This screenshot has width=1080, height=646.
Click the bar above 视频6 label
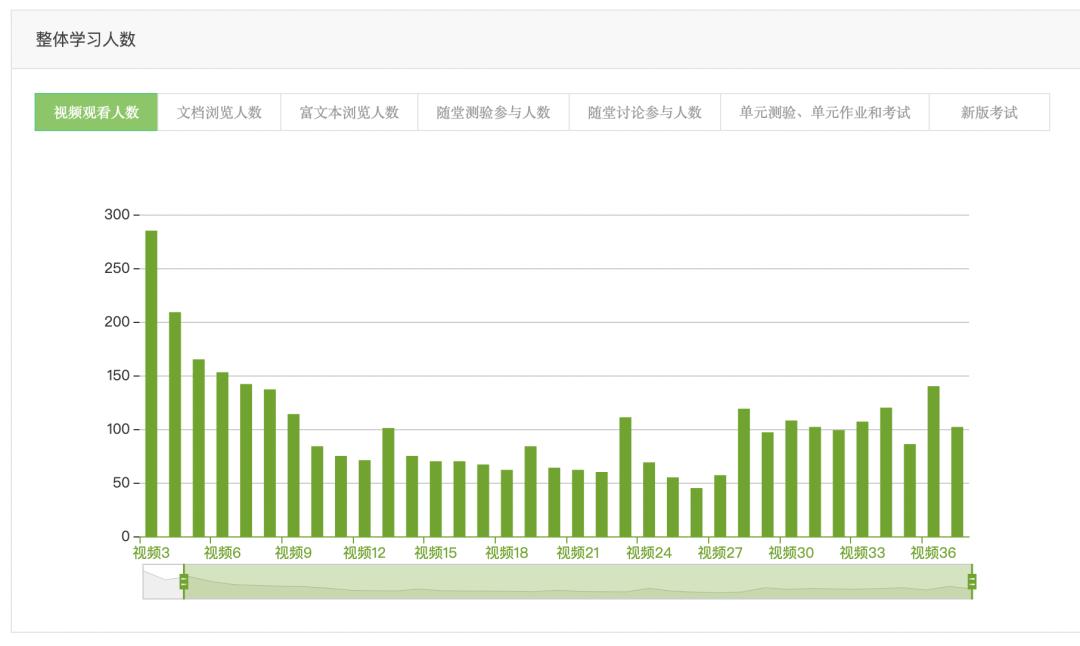(x=222, y=455)
